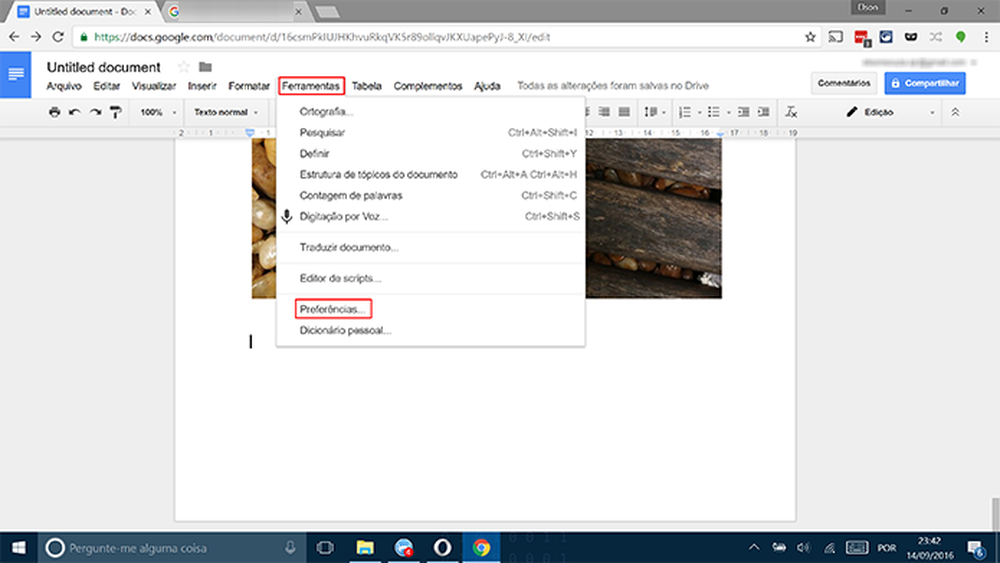Insert a bulleted list
Screen dimensions: 1000x563
714,112
